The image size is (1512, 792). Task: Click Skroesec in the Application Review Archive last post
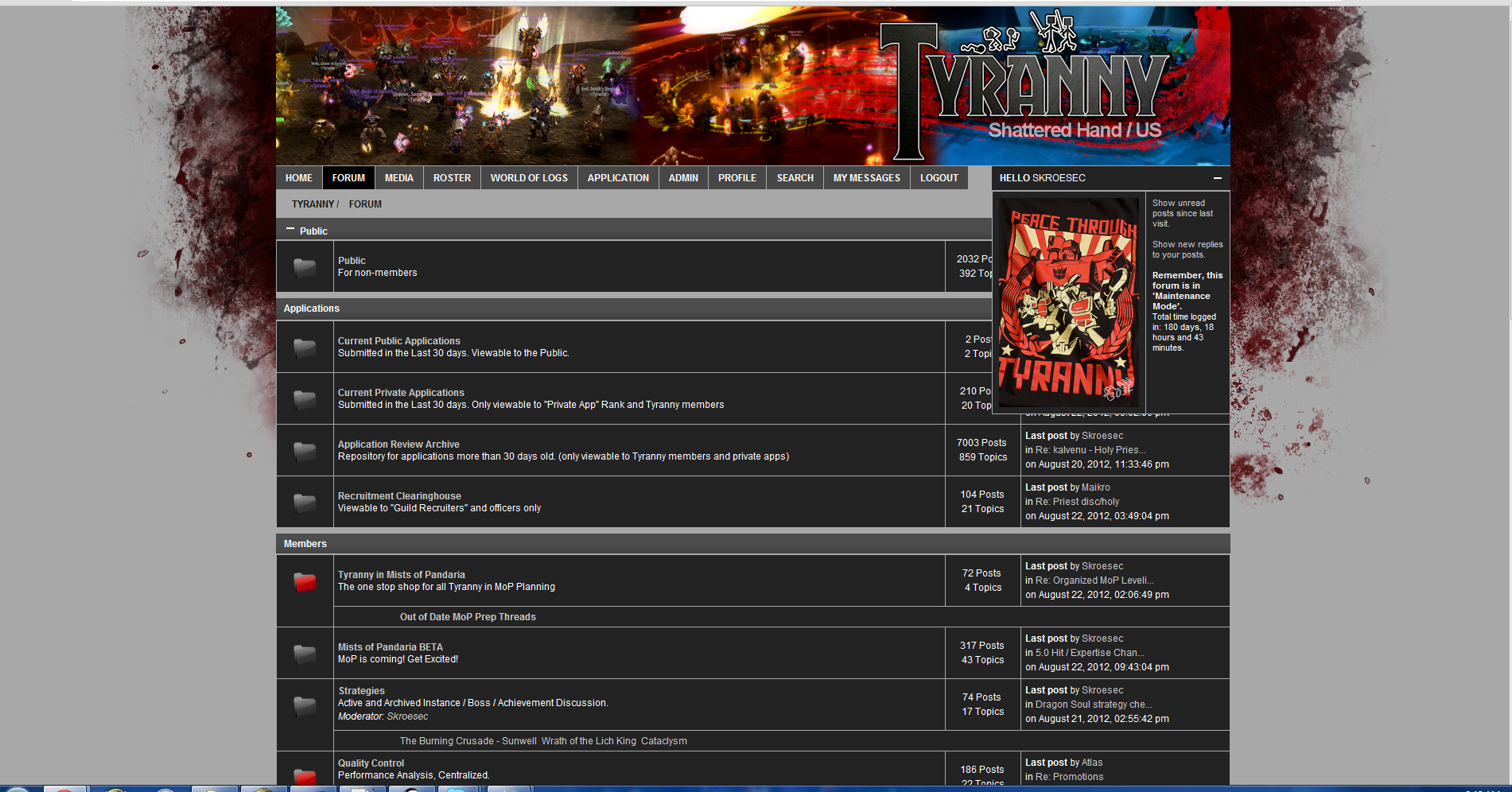1102,436
